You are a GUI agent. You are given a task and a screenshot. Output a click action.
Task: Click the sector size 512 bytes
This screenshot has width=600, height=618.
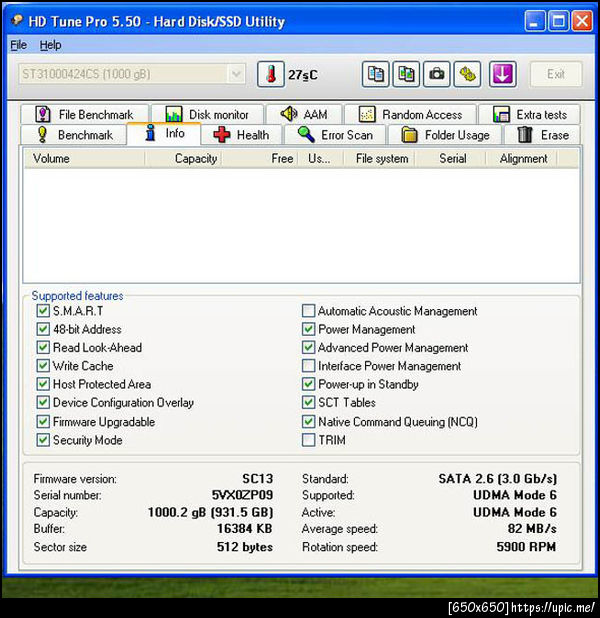click(244, 547)
